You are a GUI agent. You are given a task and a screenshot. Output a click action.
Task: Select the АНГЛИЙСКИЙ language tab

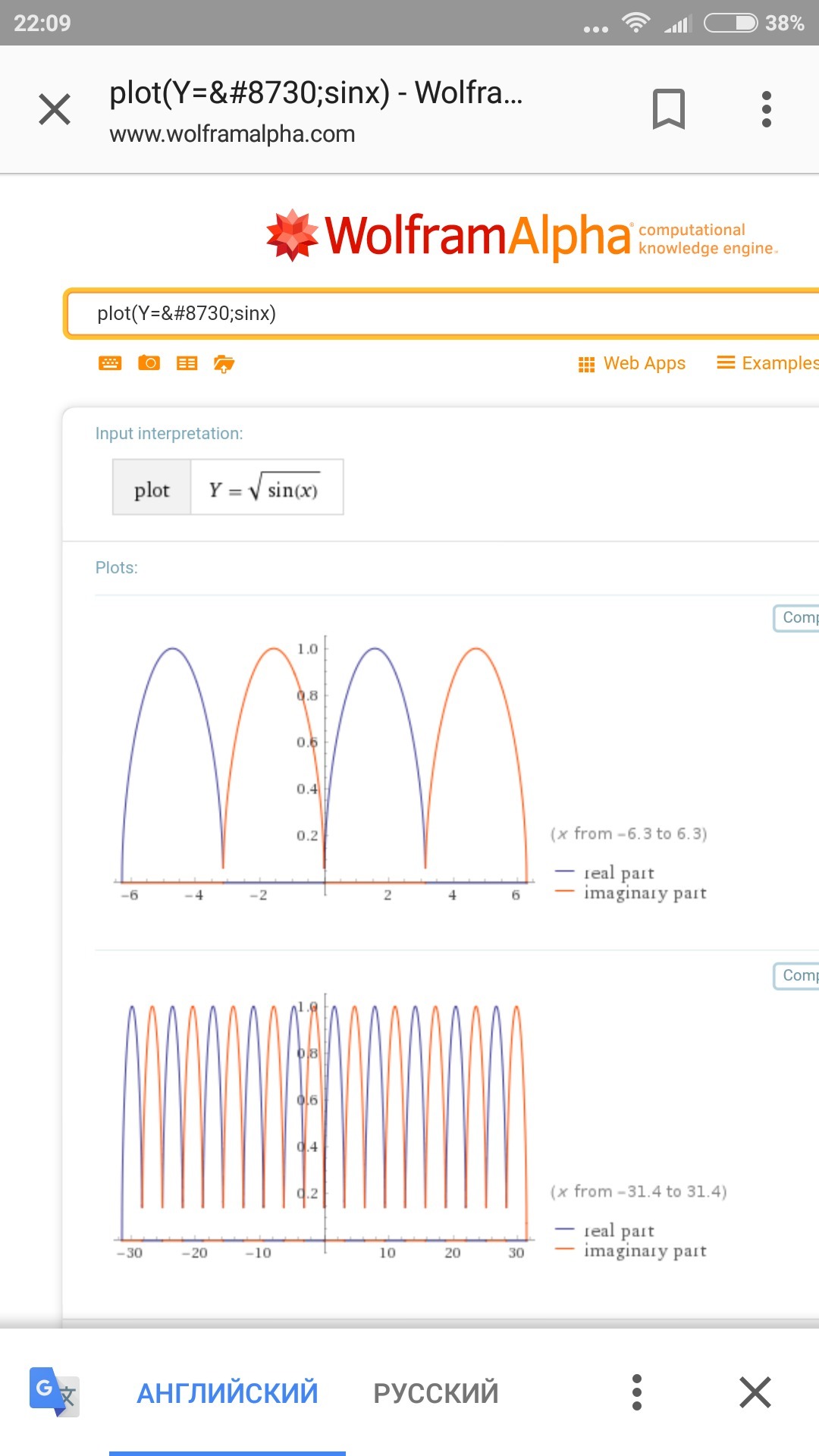(x=227, y=1393)
